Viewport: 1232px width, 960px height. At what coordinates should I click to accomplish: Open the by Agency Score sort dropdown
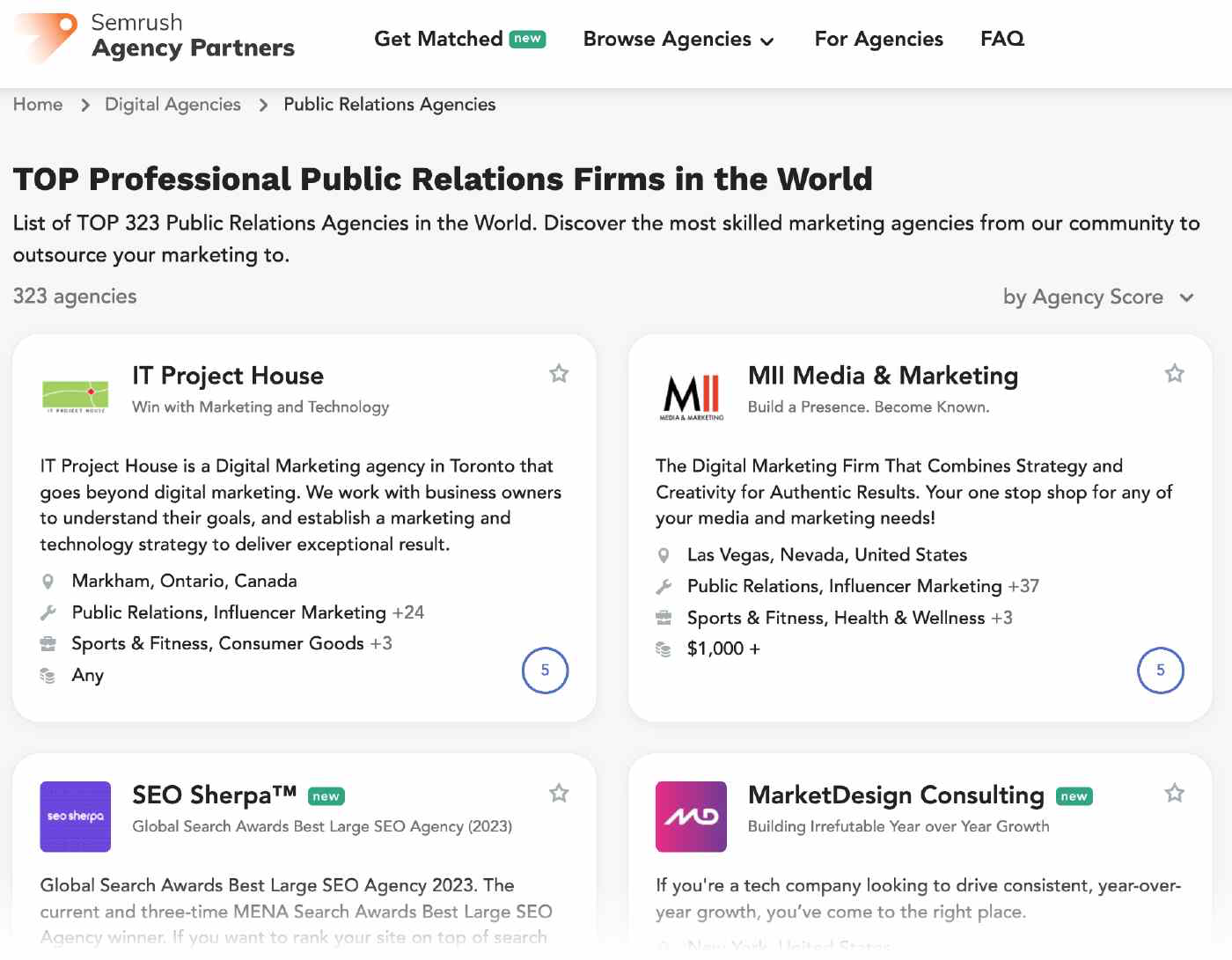coord(1100,297)
